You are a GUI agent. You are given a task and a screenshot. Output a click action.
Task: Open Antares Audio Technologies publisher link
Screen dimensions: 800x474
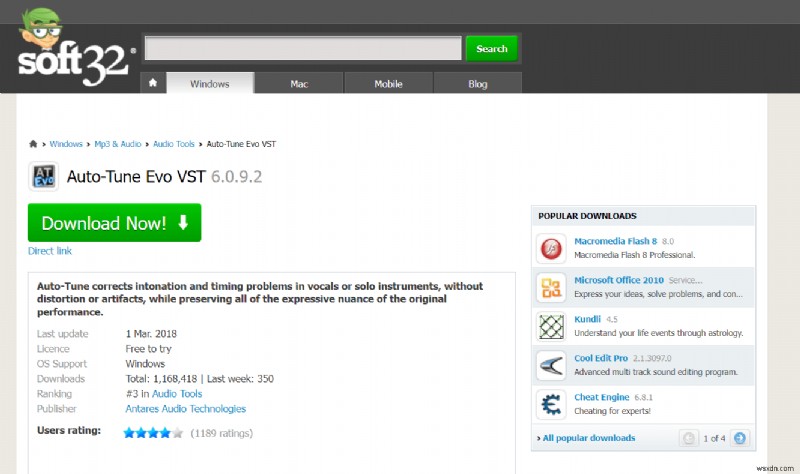click(186, 409)
